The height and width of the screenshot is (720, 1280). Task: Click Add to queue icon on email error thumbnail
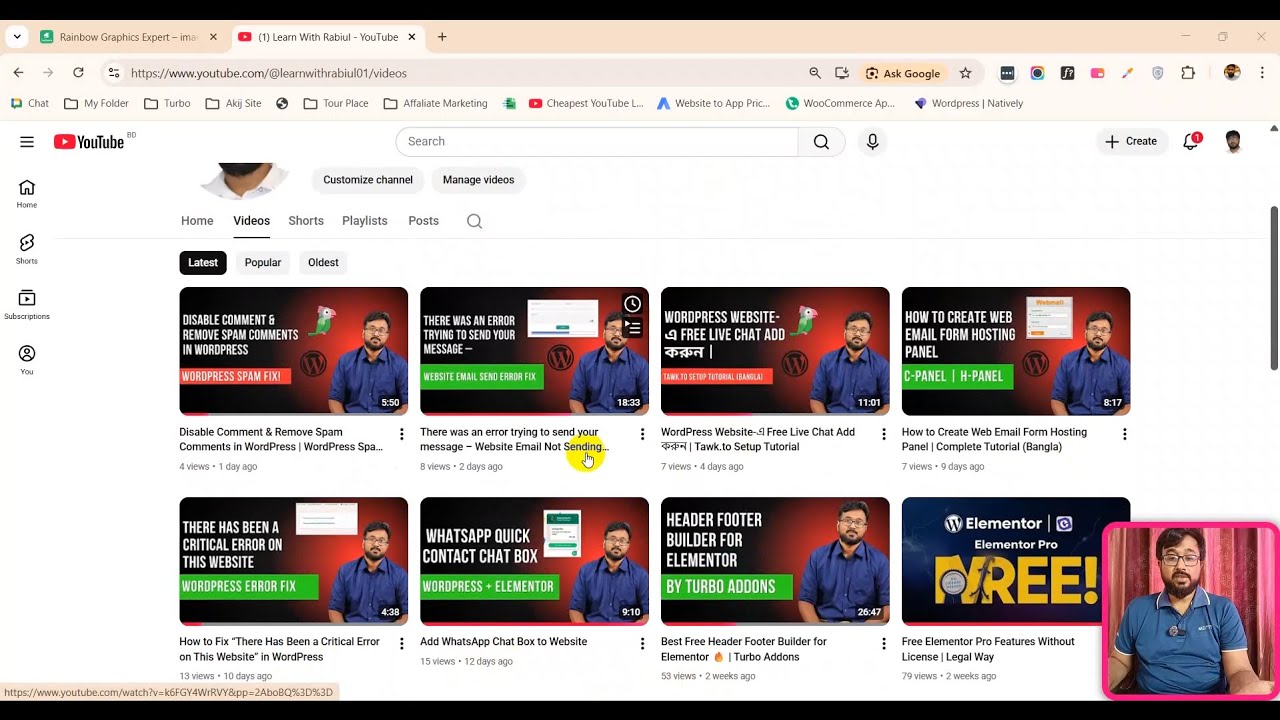click(632, 327)
